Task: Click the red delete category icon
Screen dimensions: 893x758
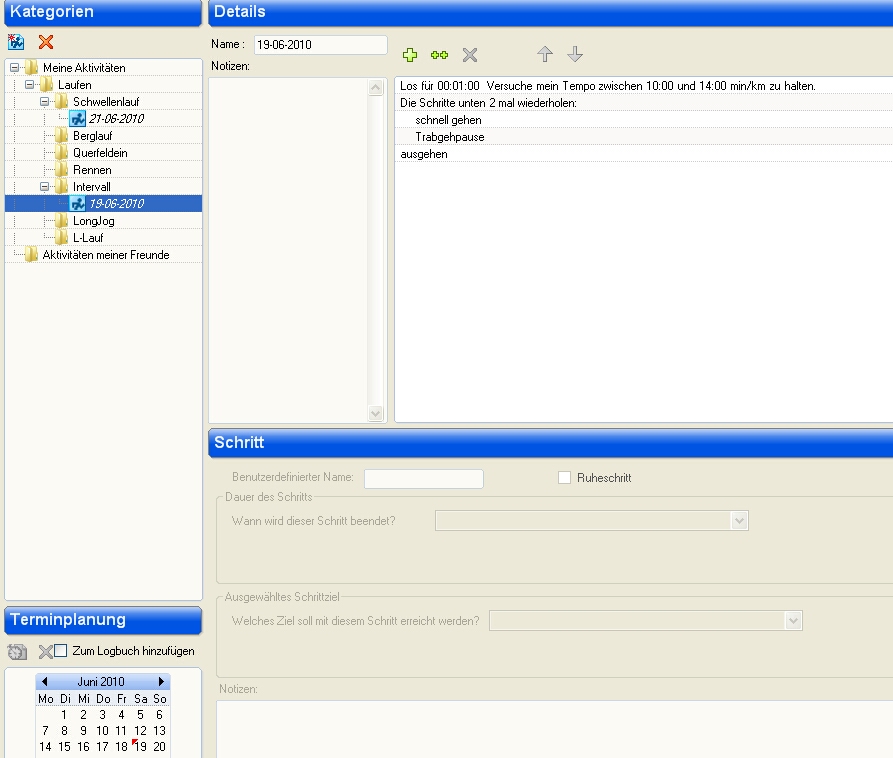Action: 45,42
